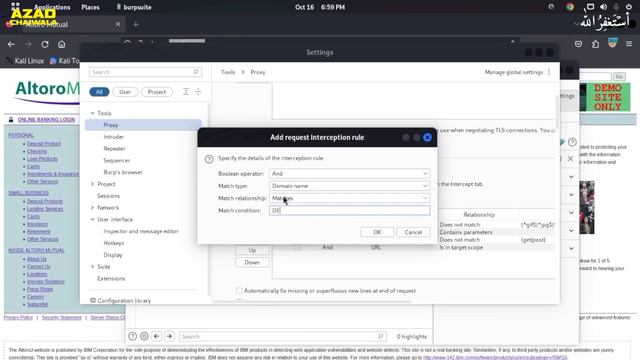Click the forward arrow in Burp's bottom bar

tap(169, 336)
